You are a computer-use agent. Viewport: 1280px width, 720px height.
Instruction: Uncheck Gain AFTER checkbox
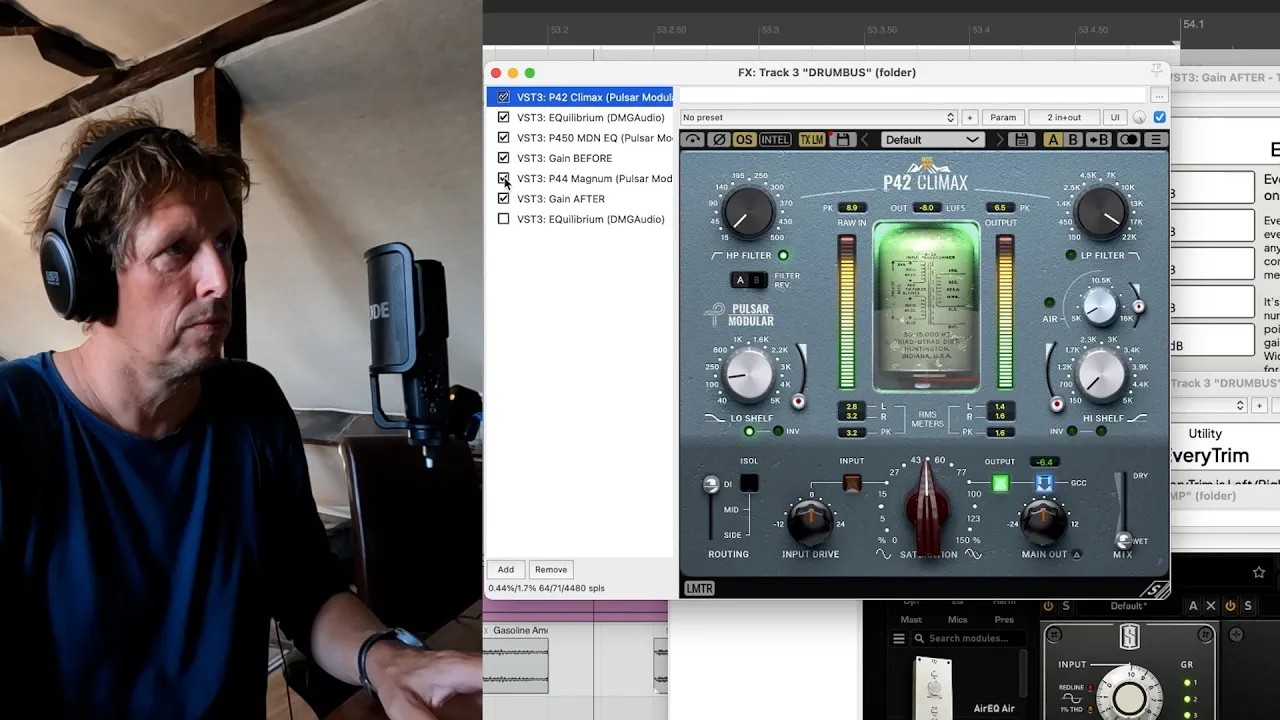tap(503, 199)
